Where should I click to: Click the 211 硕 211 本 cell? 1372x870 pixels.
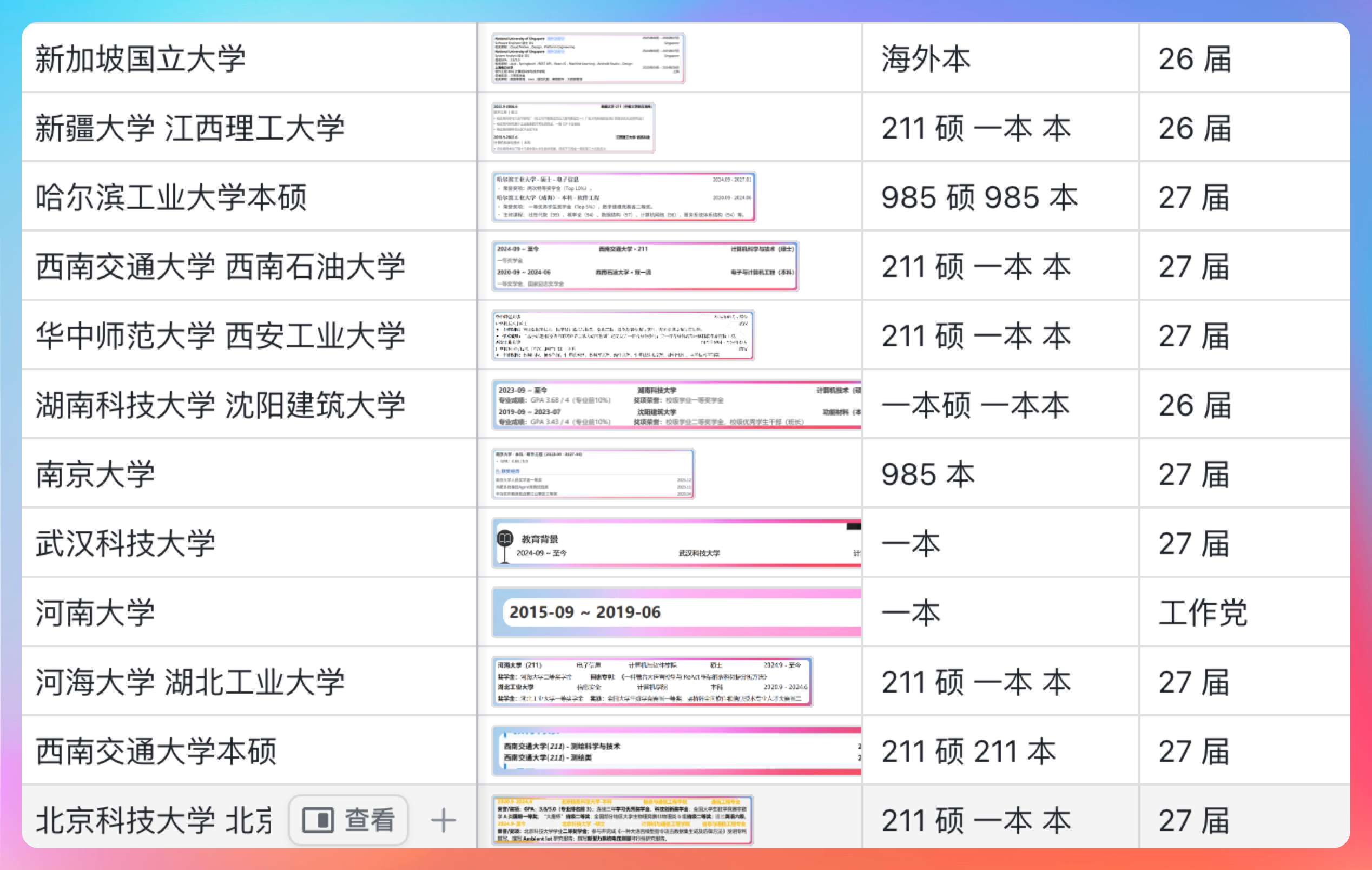click(x=968, y=751)
